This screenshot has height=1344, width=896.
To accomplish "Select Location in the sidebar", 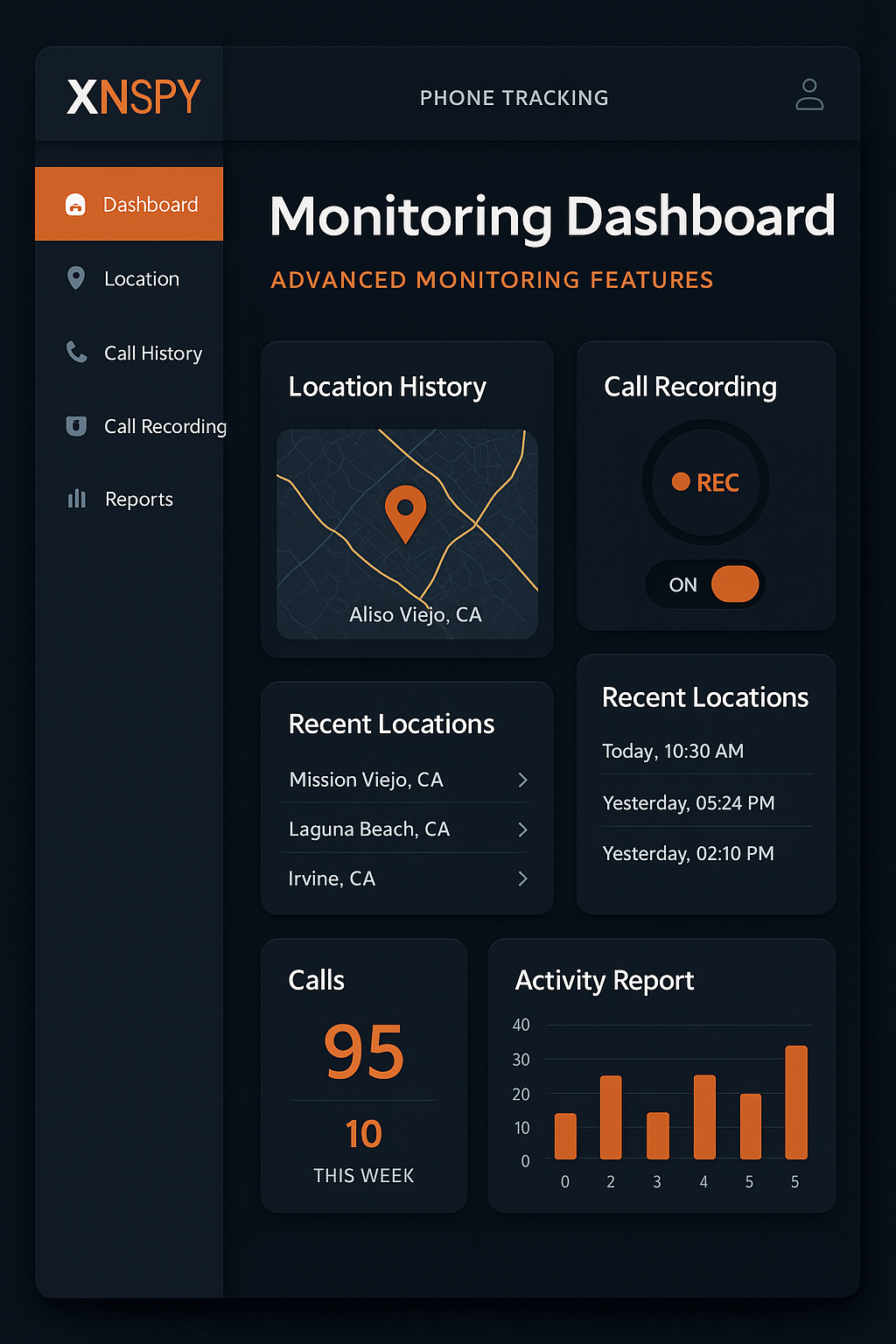I will [129, 278].
